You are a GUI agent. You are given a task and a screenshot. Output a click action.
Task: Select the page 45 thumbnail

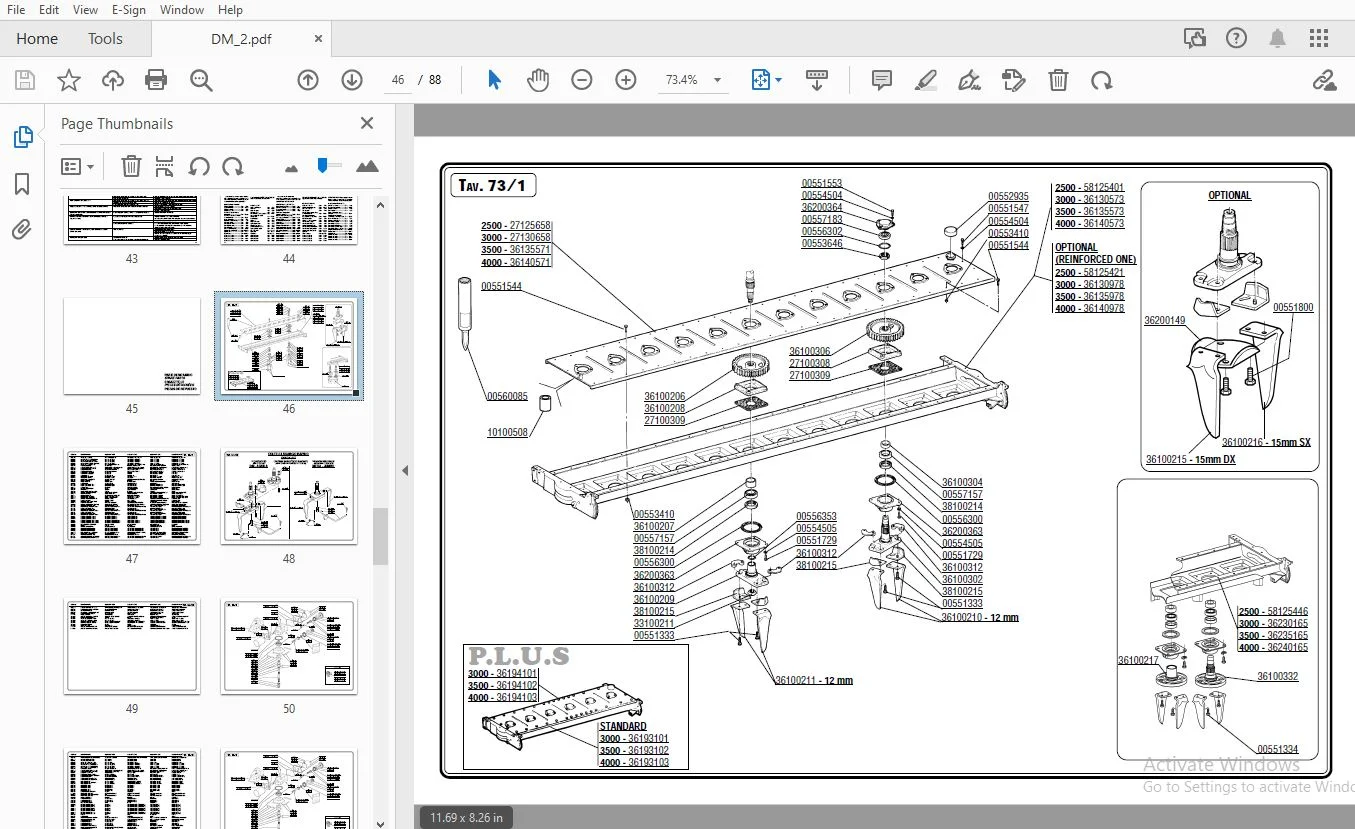[x=132, y=346]
